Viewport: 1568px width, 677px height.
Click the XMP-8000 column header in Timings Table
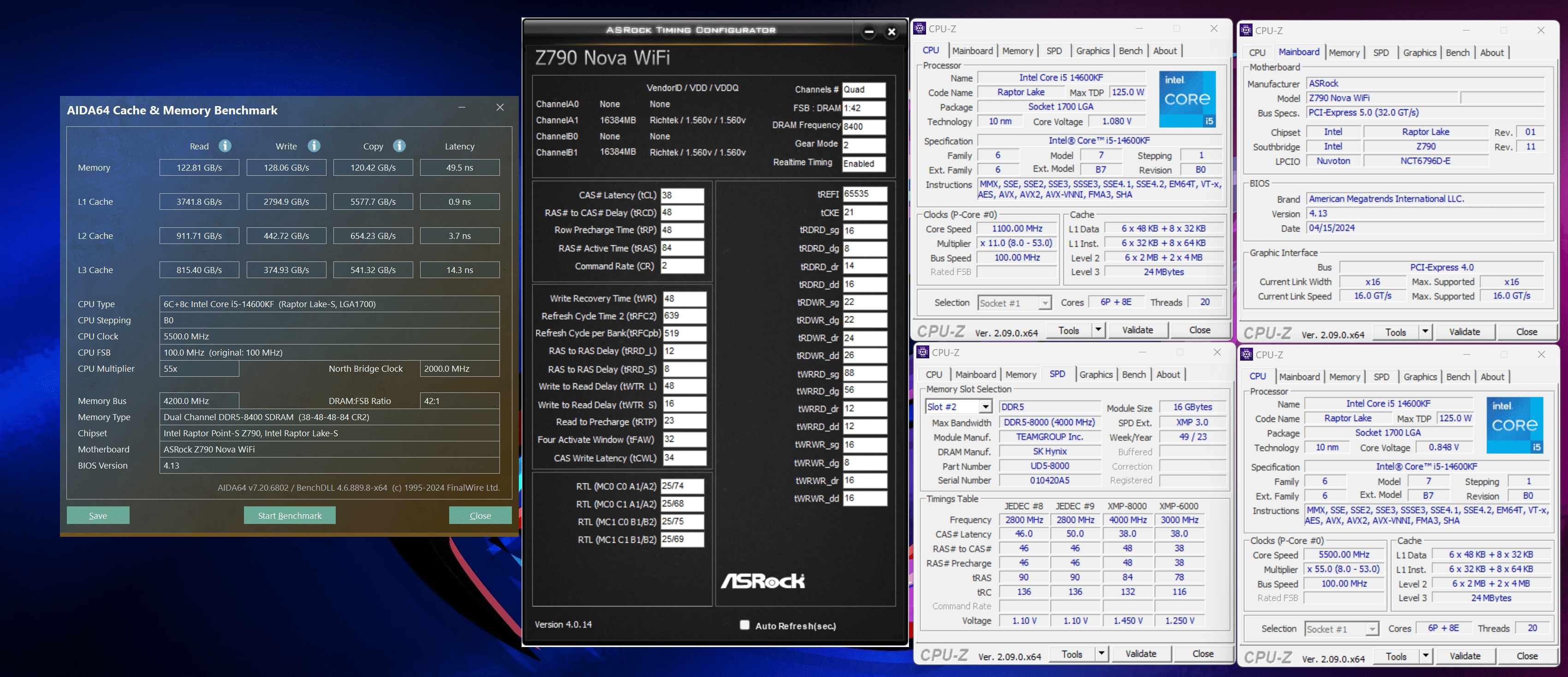pos(1127,506)
